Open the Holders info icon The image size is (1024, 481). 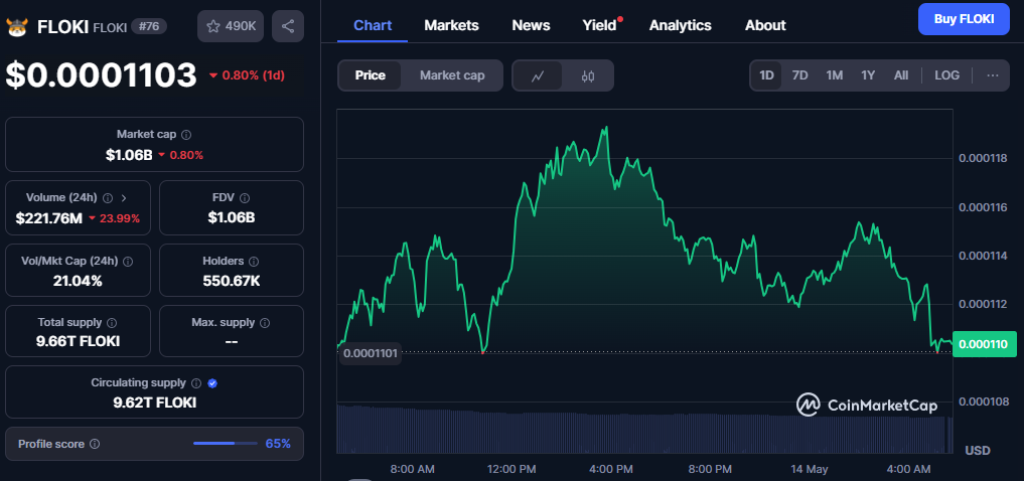click(x=253, y=261)
